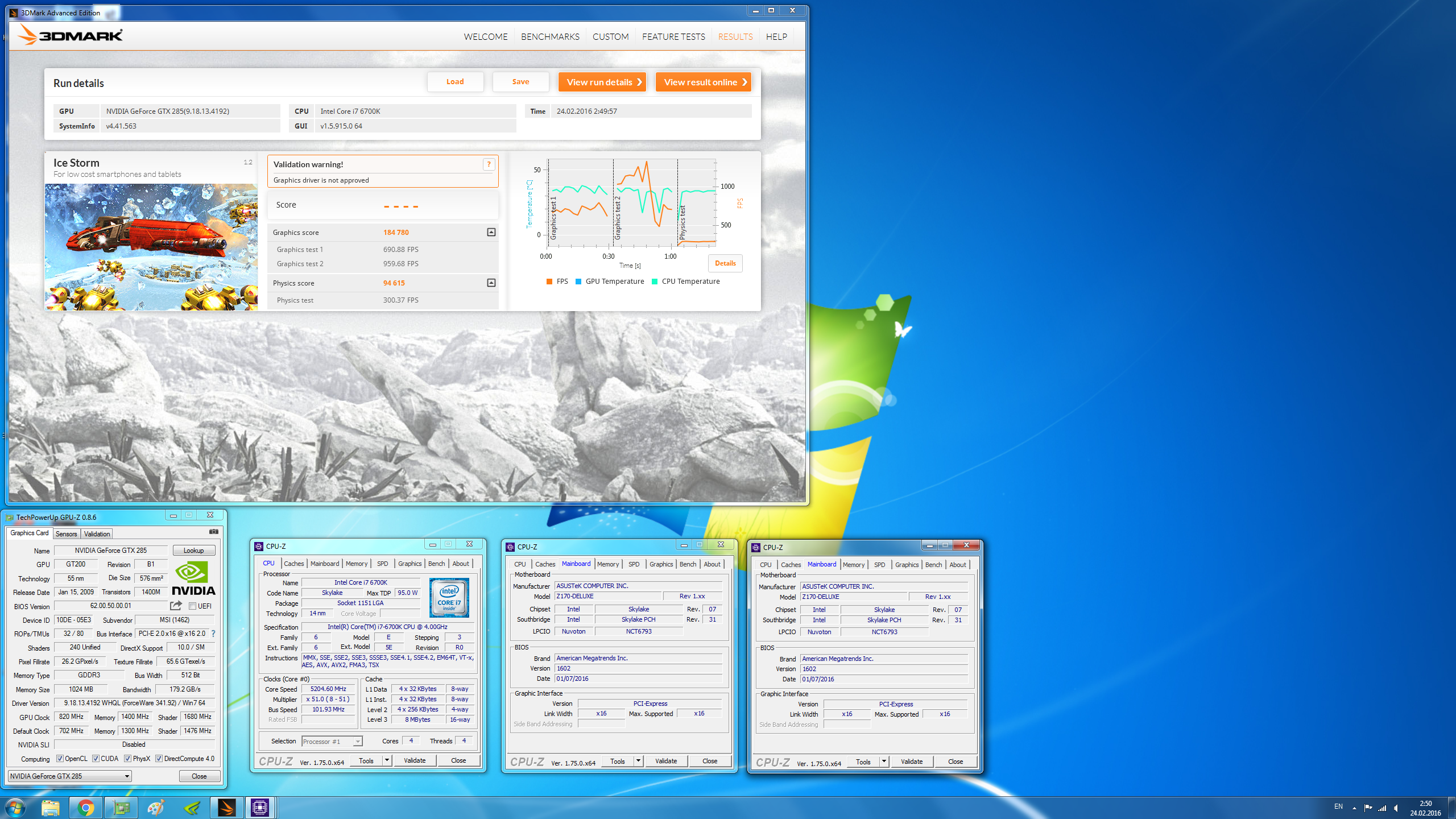Click the 3DMark taskbar icon
The height and width of the screenshot is (819, 1456).
click(x=226, y=808)
